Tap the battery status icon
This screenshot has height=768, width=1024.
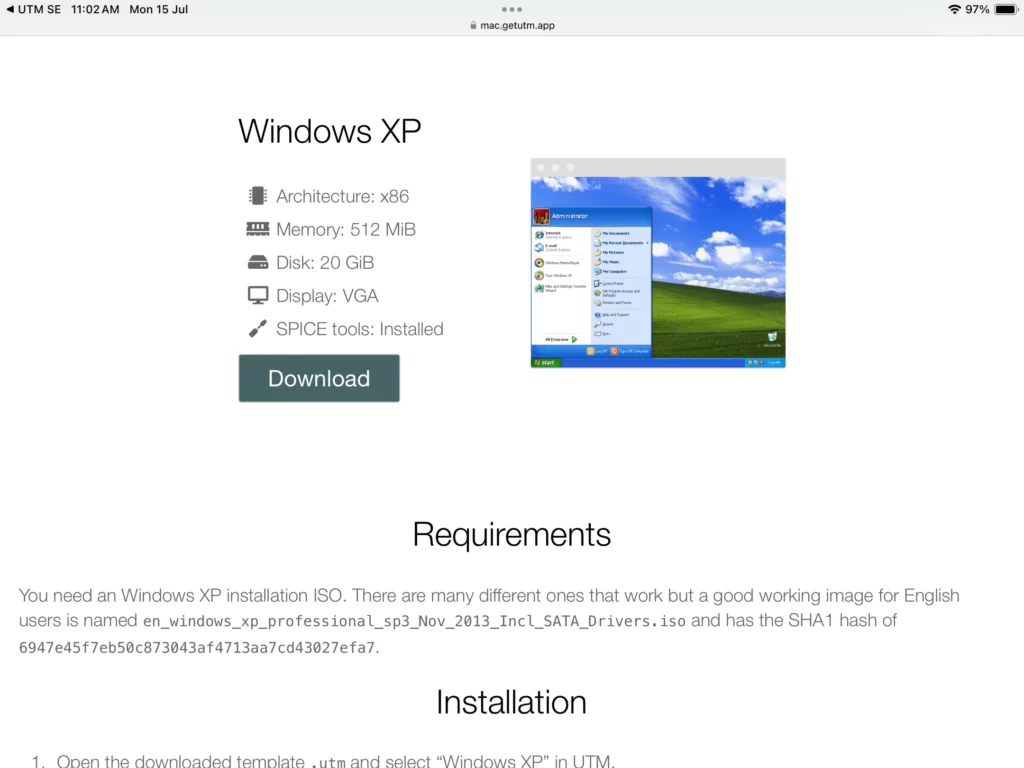pos(1006,9)
